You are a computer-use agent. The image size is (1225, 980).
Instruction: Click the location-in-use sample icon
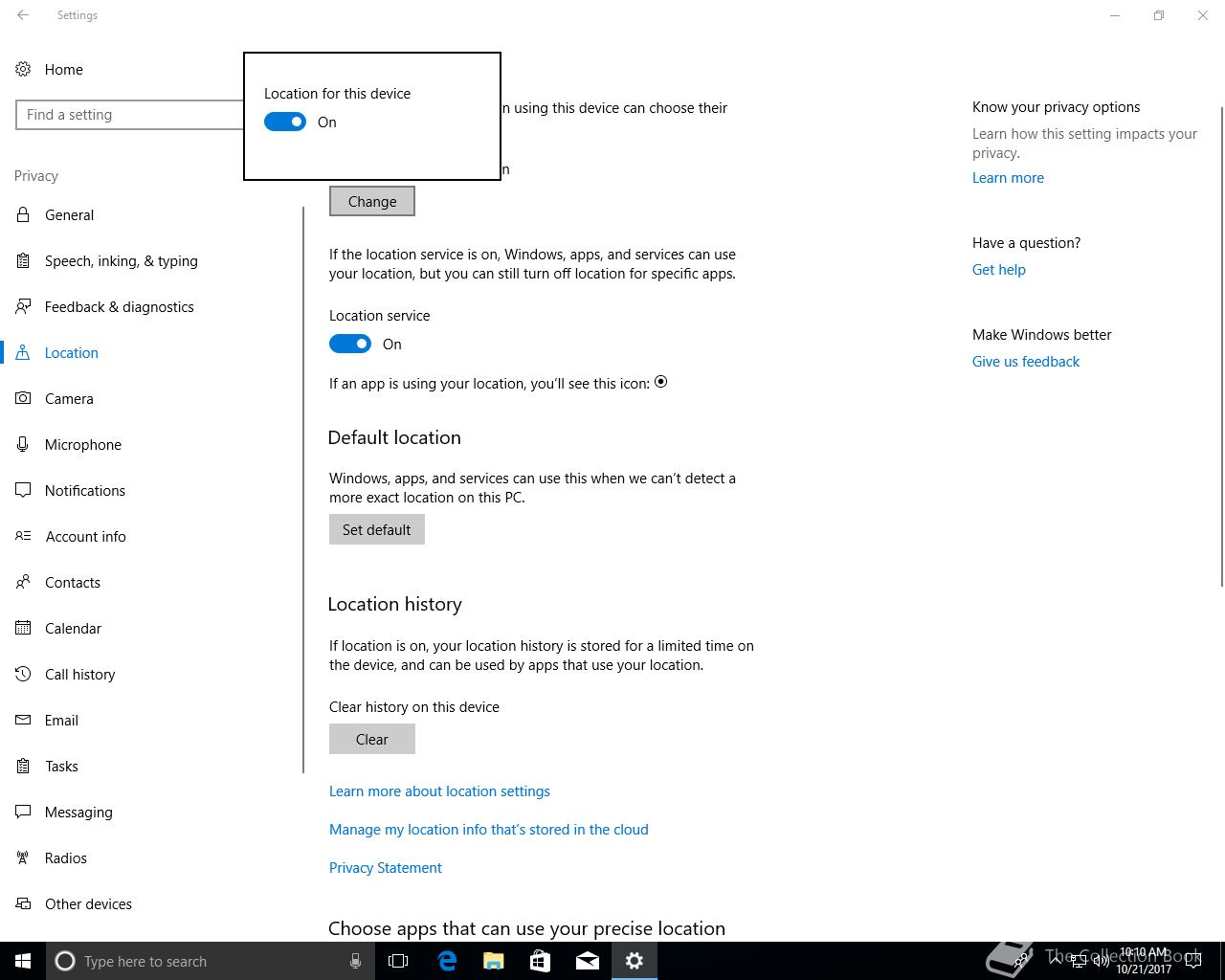click(660, 382)
